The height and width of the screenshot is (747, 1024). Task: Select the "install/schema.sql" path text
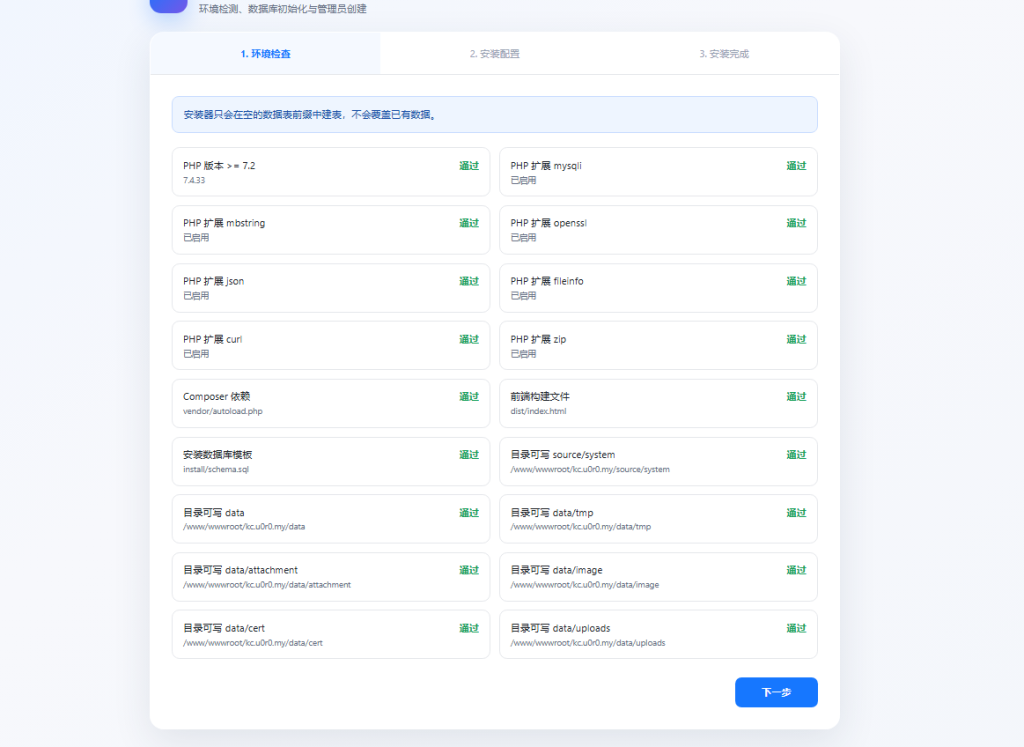point(216,469)
